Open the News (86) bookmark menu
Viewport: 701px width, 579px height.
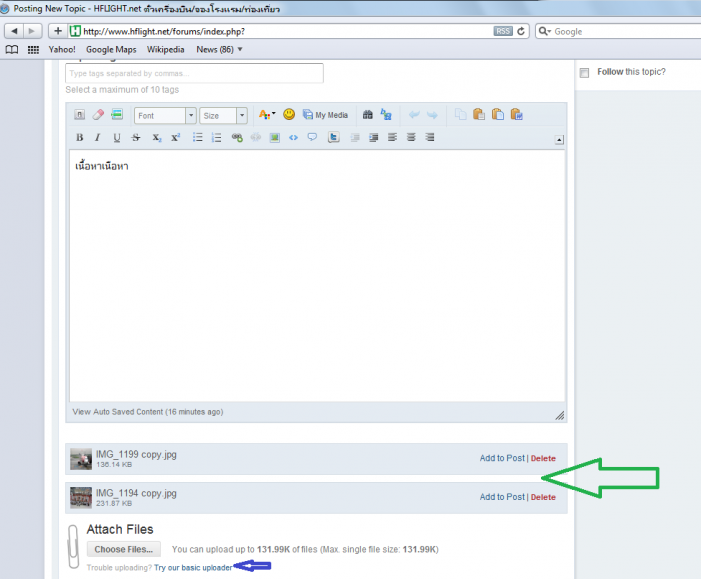coord(220,49)
